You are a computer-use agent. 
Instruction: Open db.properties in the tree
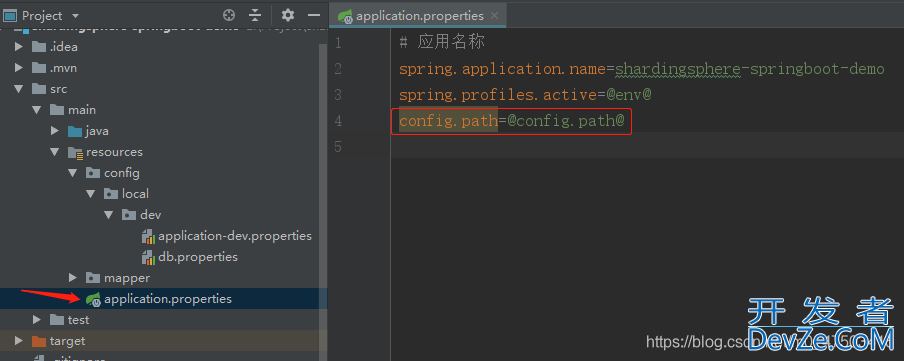198,257
